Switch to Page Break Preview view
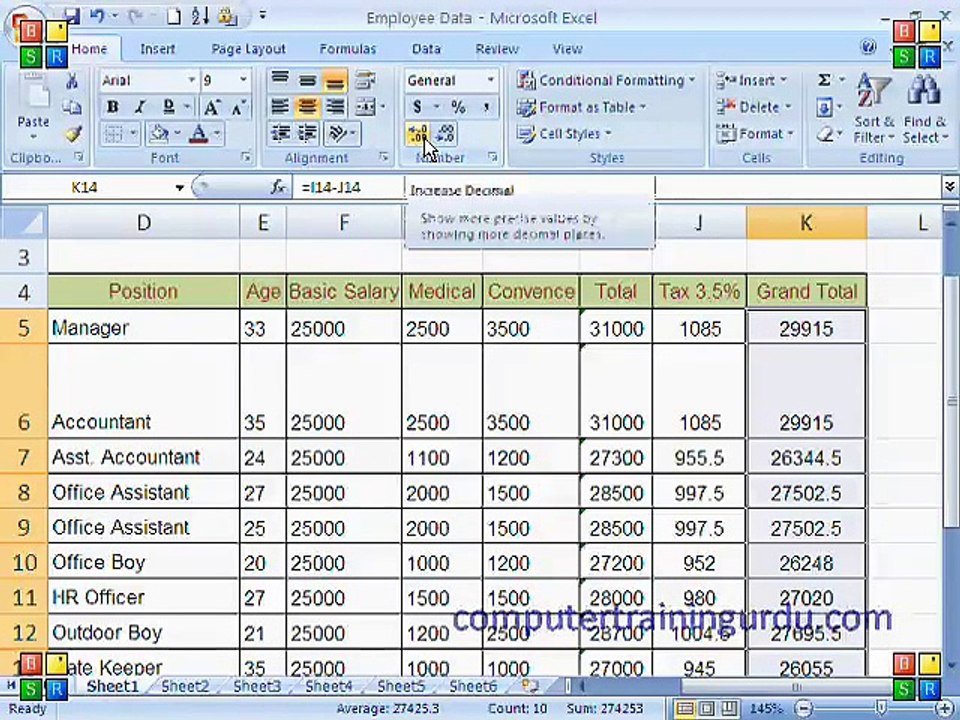This screenshot has height=720, width=960. click(729, 709)
